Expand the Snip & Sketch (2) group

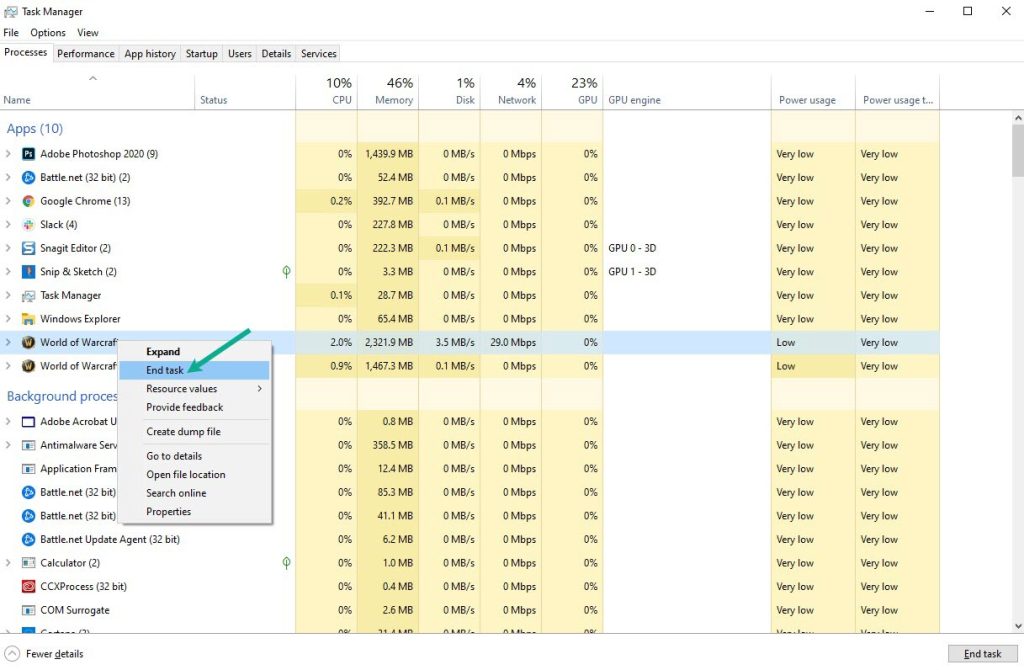point(8,272)
